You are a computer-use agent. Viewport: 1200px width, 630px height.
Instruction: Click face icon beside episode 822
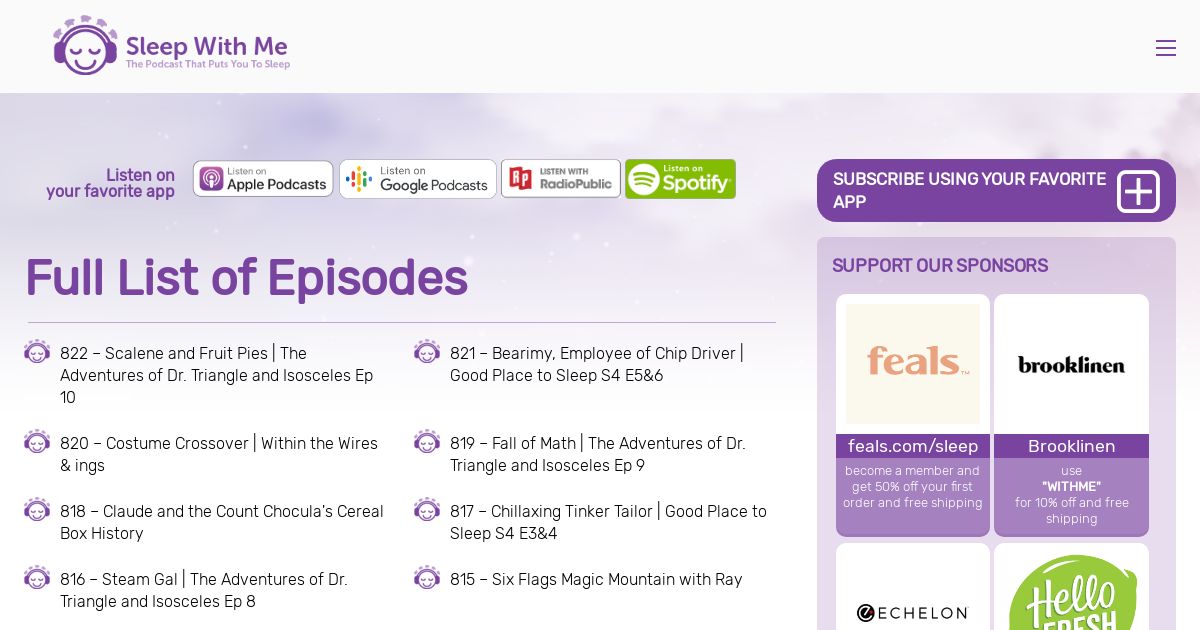[37, 352]
